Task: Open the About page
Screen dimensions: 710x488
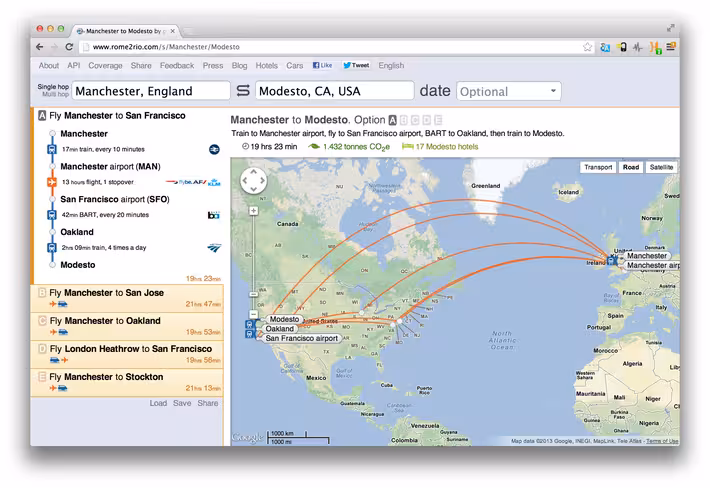Action: tap(48, 65)
